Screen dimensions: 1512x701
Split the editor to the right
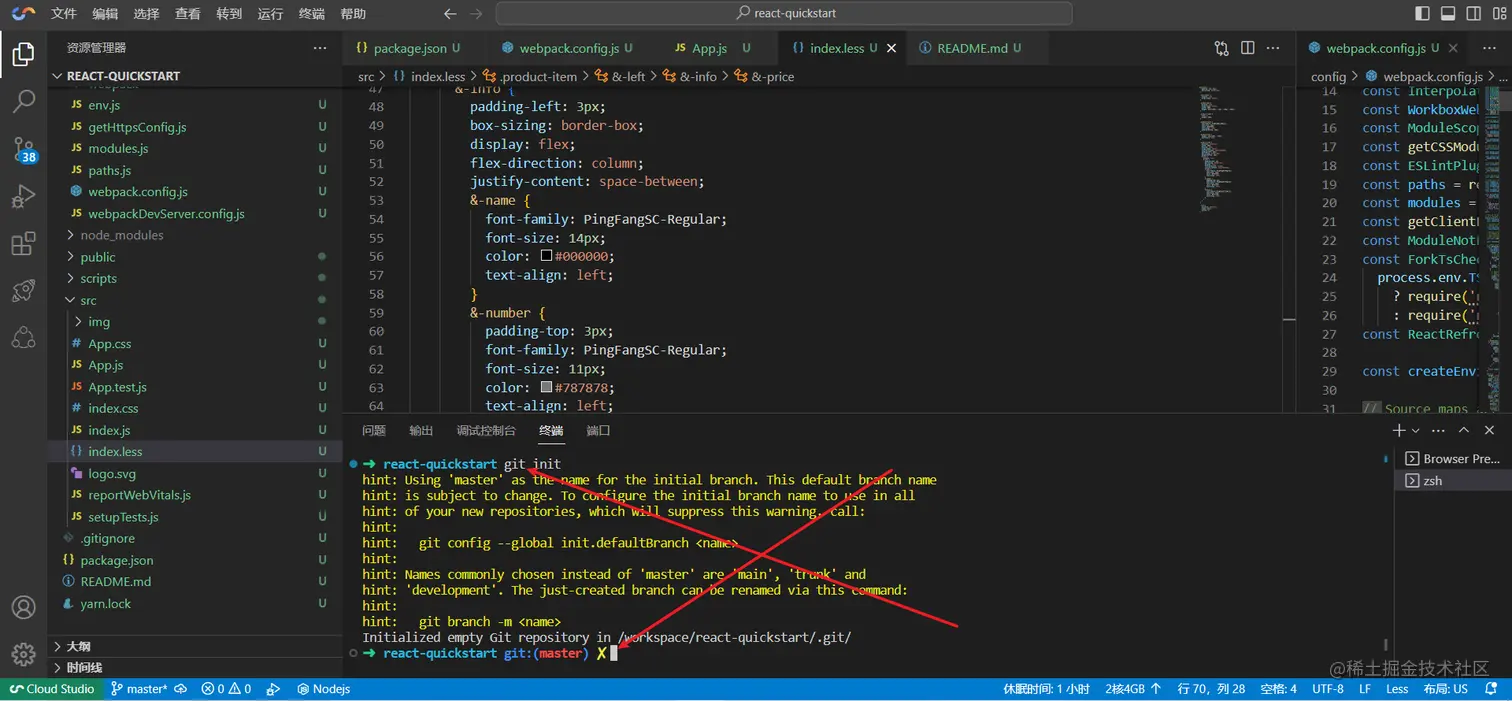click(1248, 48)
